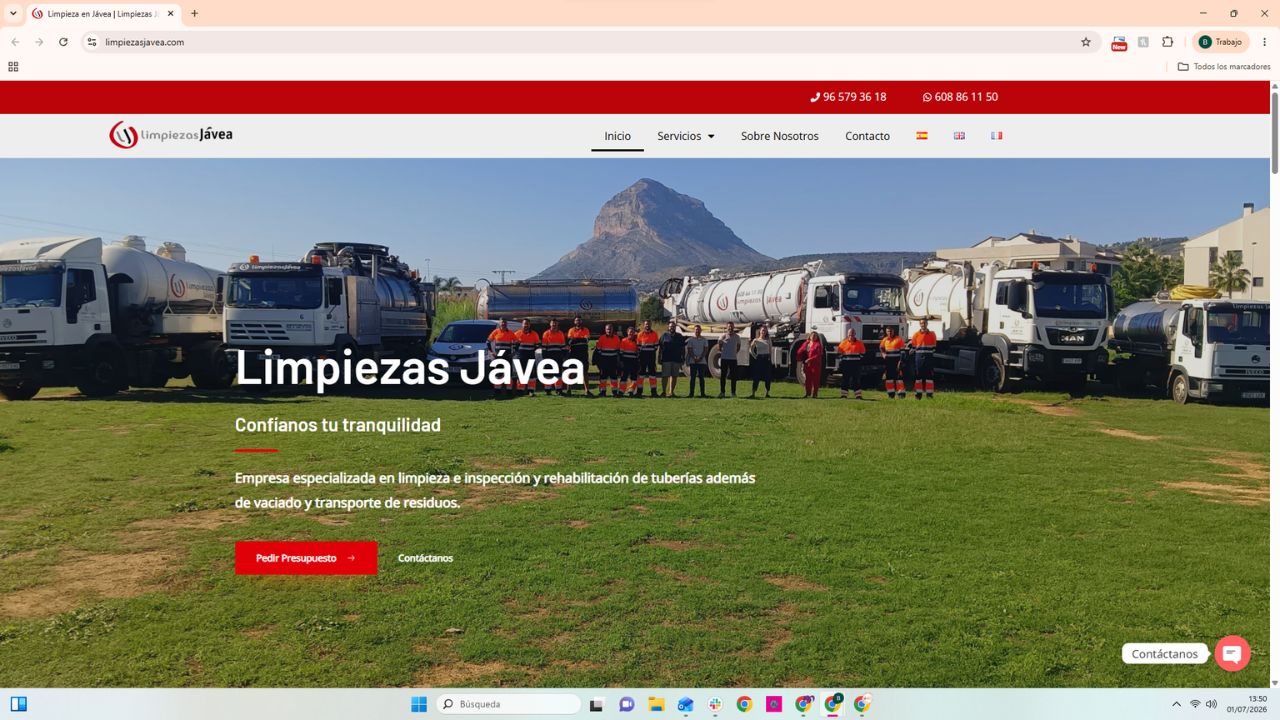Screen dimensions: 1280x720
Task: Open the Chrome Extensions puzzle icon
Action: coord(1167,42)
